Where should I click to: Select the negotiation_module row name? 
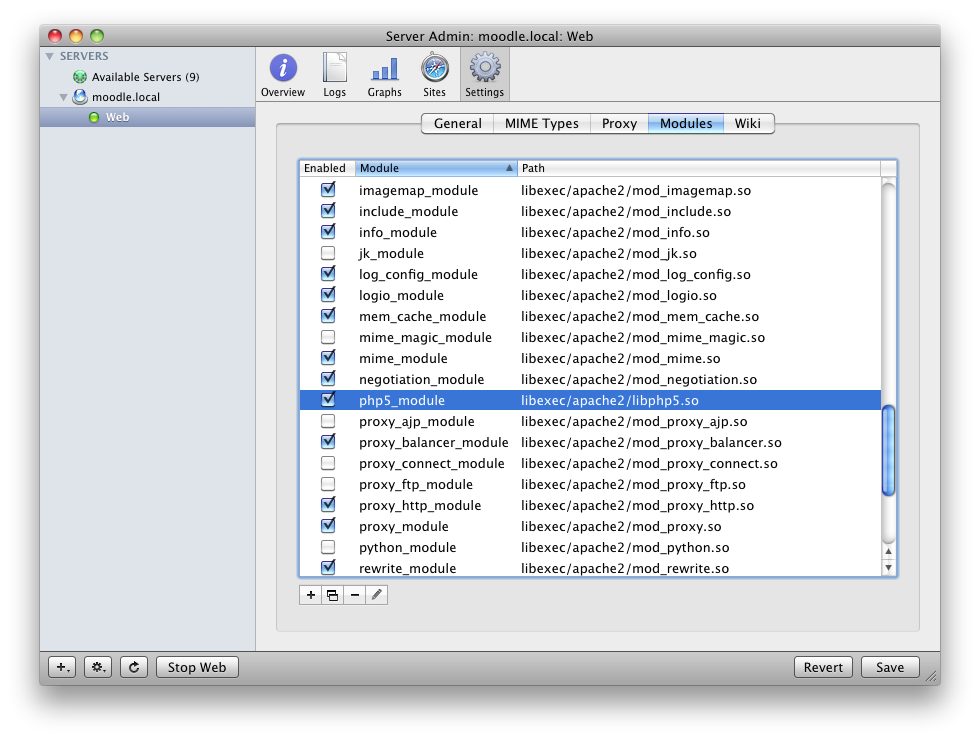pos(421,379)
